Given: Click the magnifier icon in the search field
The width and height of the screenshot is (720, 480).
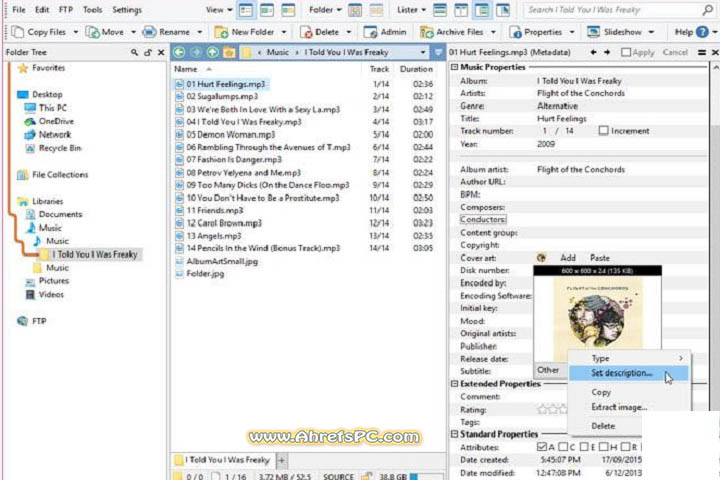Looking at the screenshot, I should coord(708,10).
